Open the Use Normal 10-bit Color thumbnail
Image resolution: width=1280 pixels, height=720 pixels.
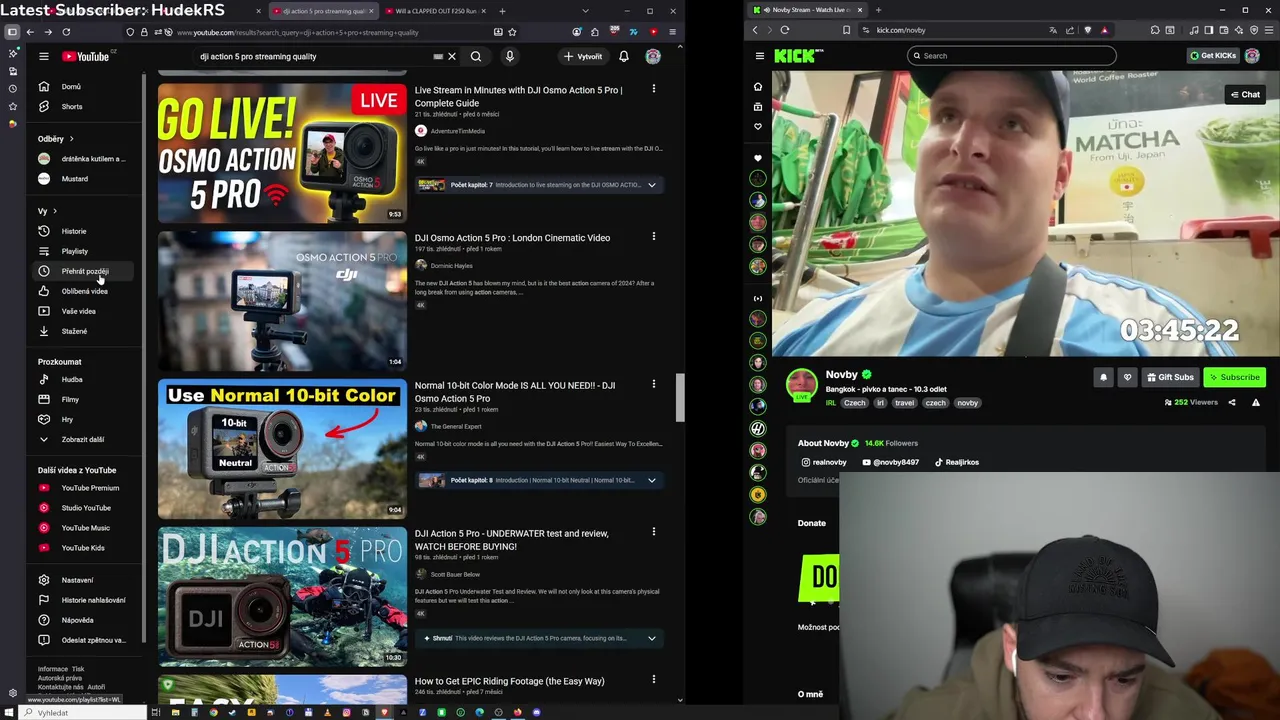[282, 449]
